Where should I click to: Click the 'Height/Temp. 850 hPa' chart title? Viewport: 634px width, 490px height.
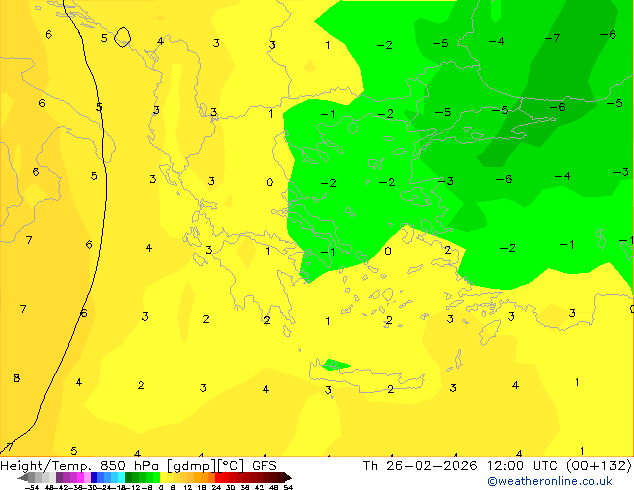tap(81, 466)
